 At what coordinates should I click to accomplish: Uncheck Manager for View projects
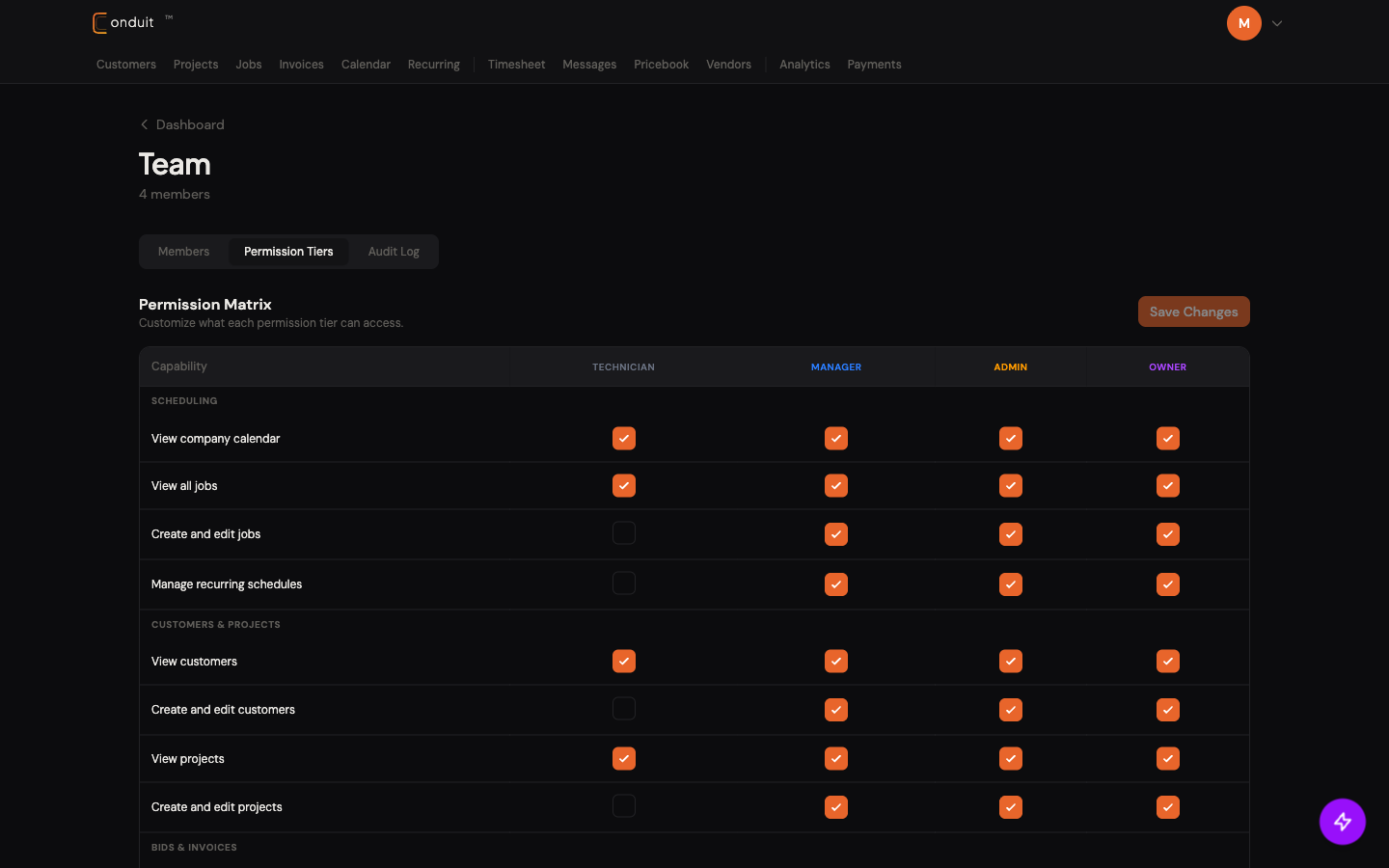pos(836,759)
